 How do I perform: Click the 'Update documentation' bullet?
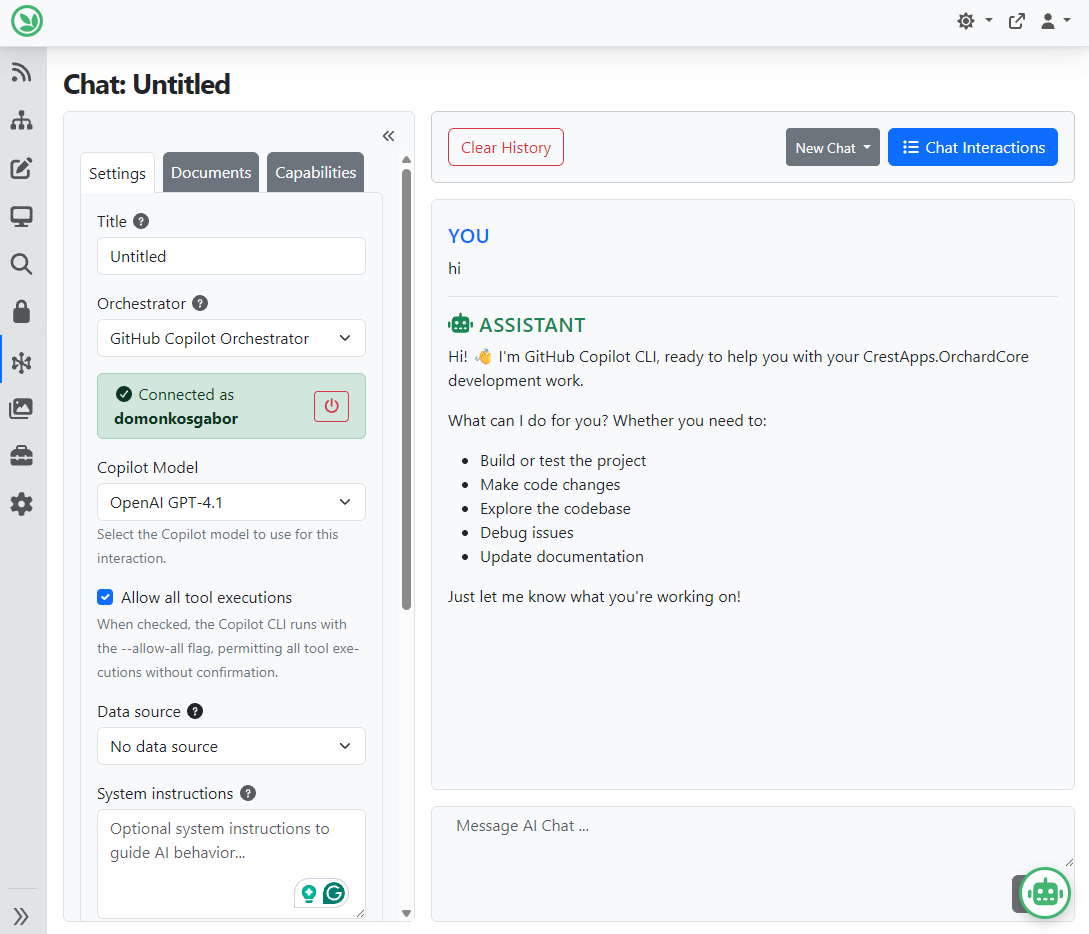point(562,556)
